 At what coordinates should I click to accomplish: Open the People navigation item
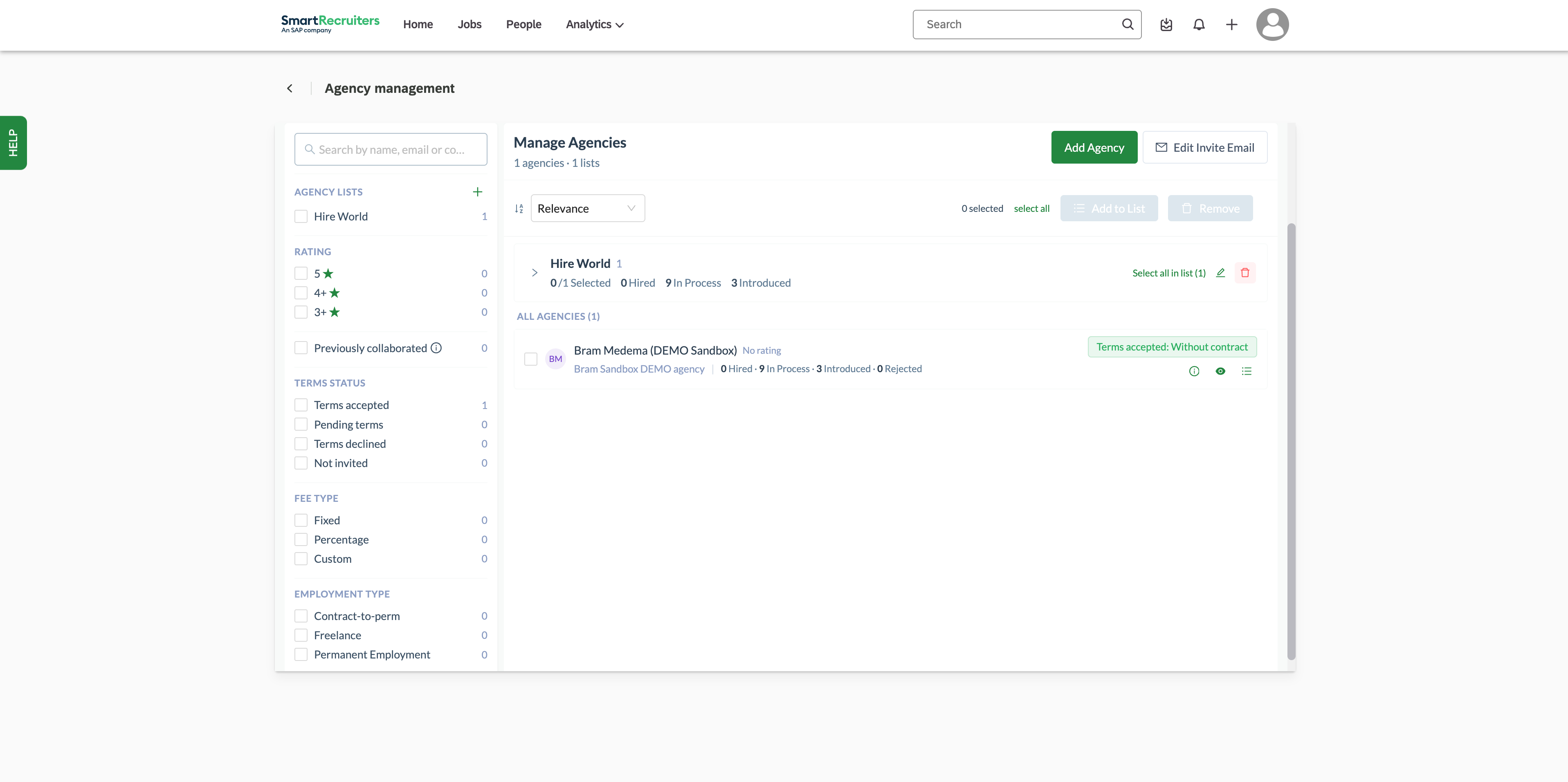pos(523,25)
